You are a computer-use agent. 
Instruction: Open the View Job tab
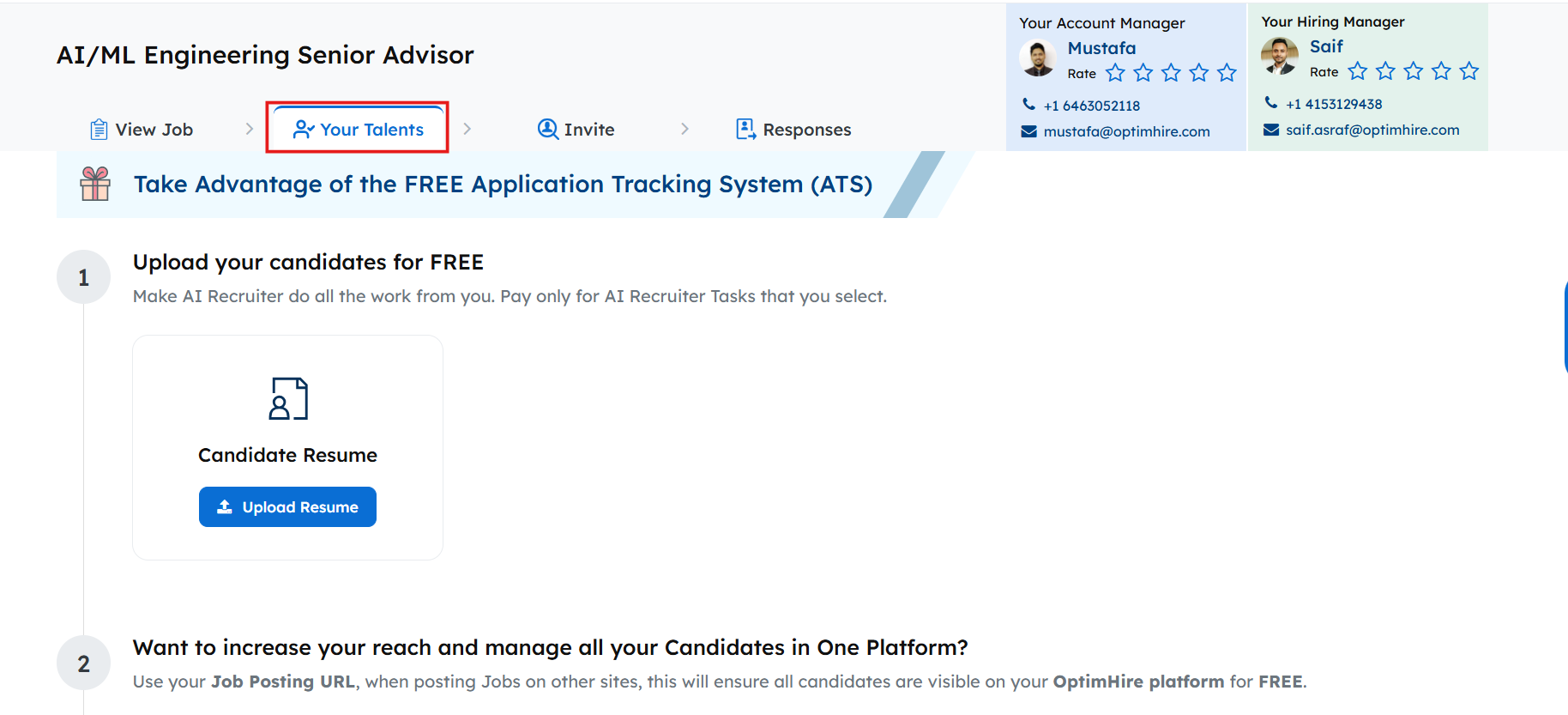point(142,130)
